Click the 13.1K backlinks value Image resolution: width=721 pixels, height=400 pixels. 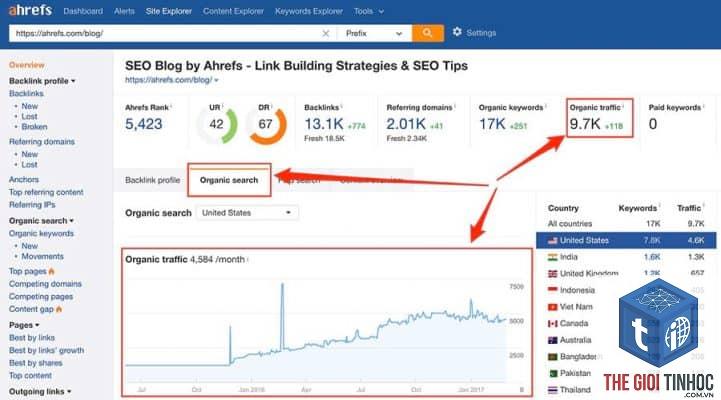pos(324,124)
